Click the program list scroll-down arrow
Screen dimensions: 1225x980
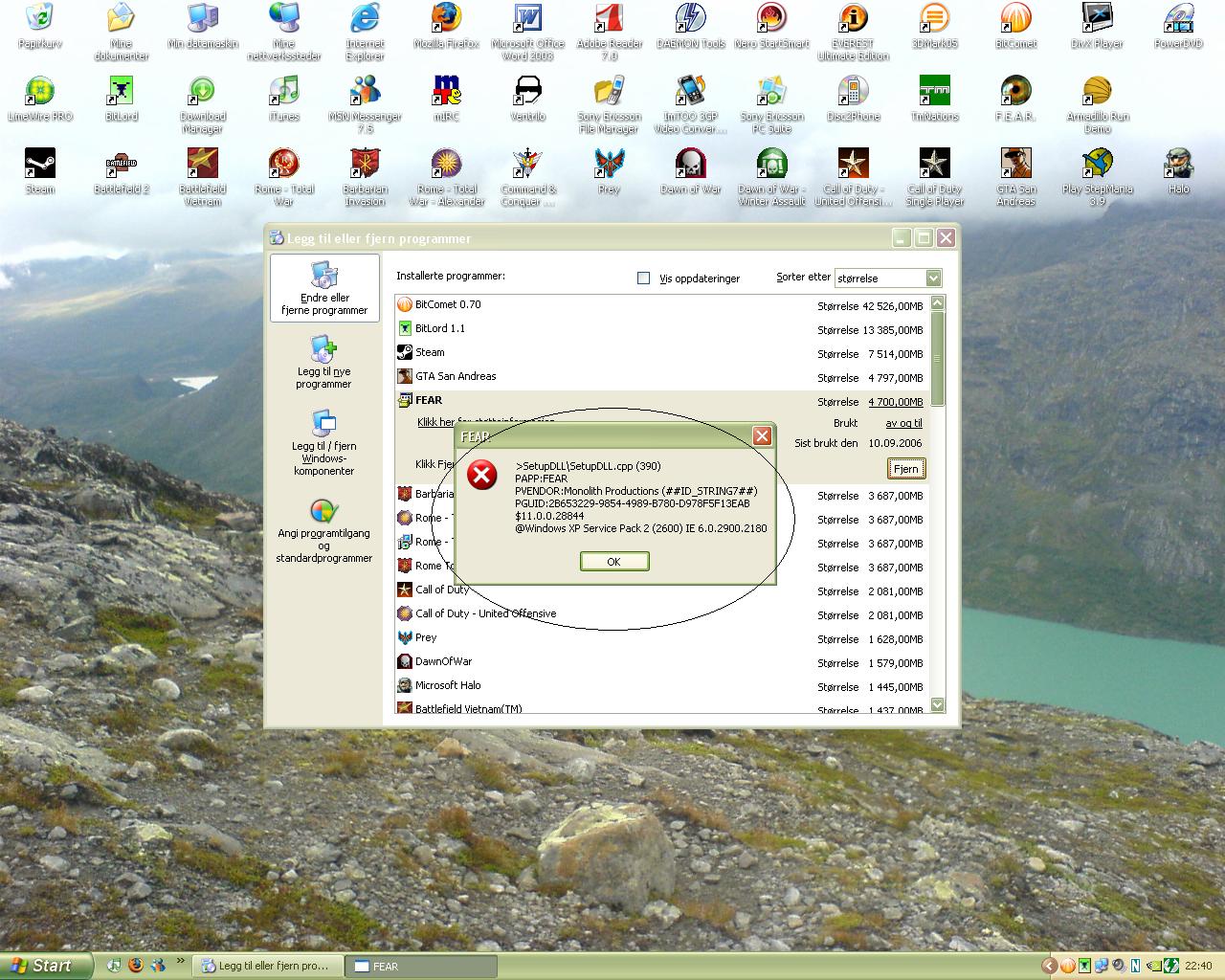coord(937,704)
